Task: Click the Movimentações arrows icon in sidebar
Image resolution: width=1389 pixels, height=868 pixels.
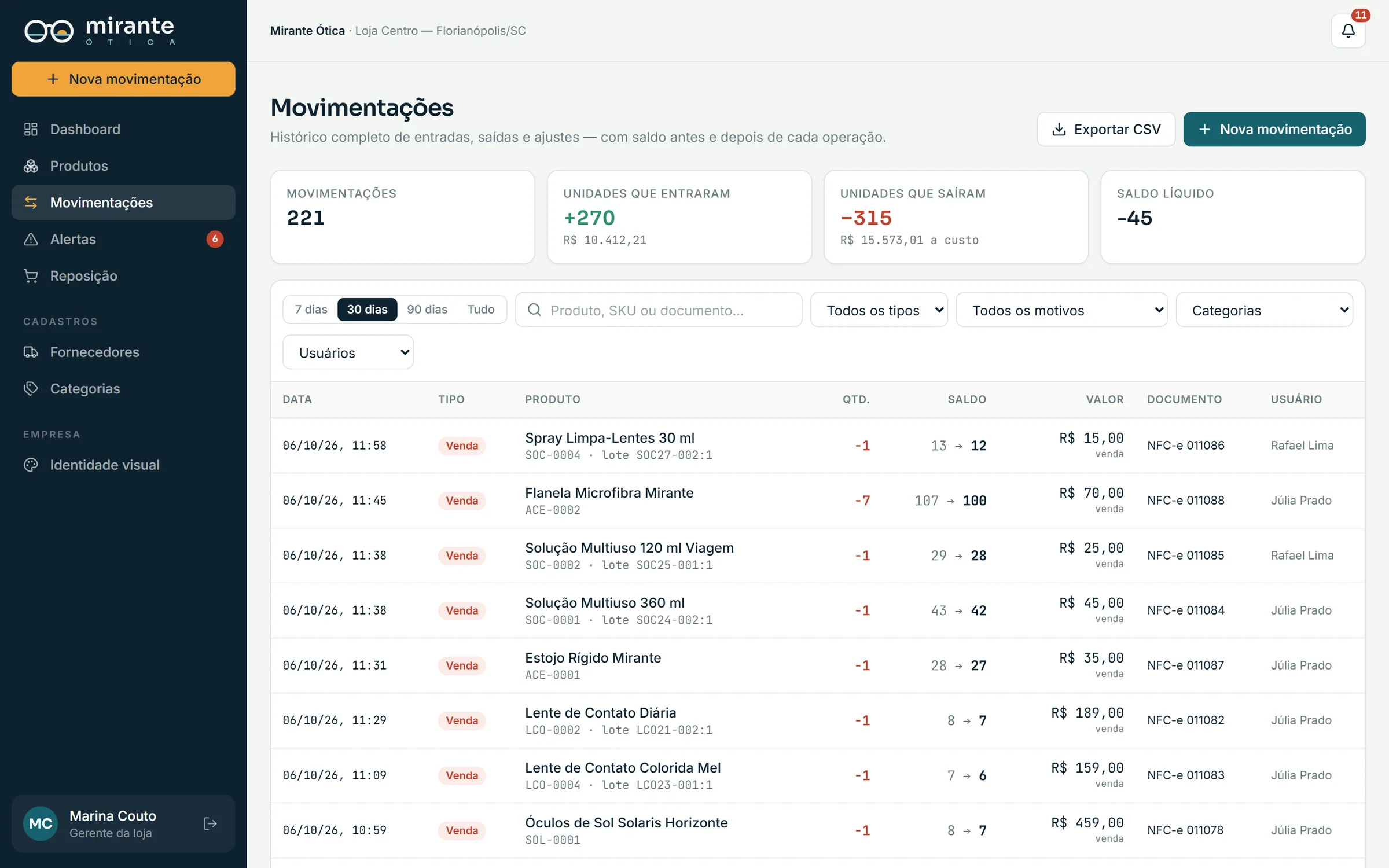Action: point(31,203)
